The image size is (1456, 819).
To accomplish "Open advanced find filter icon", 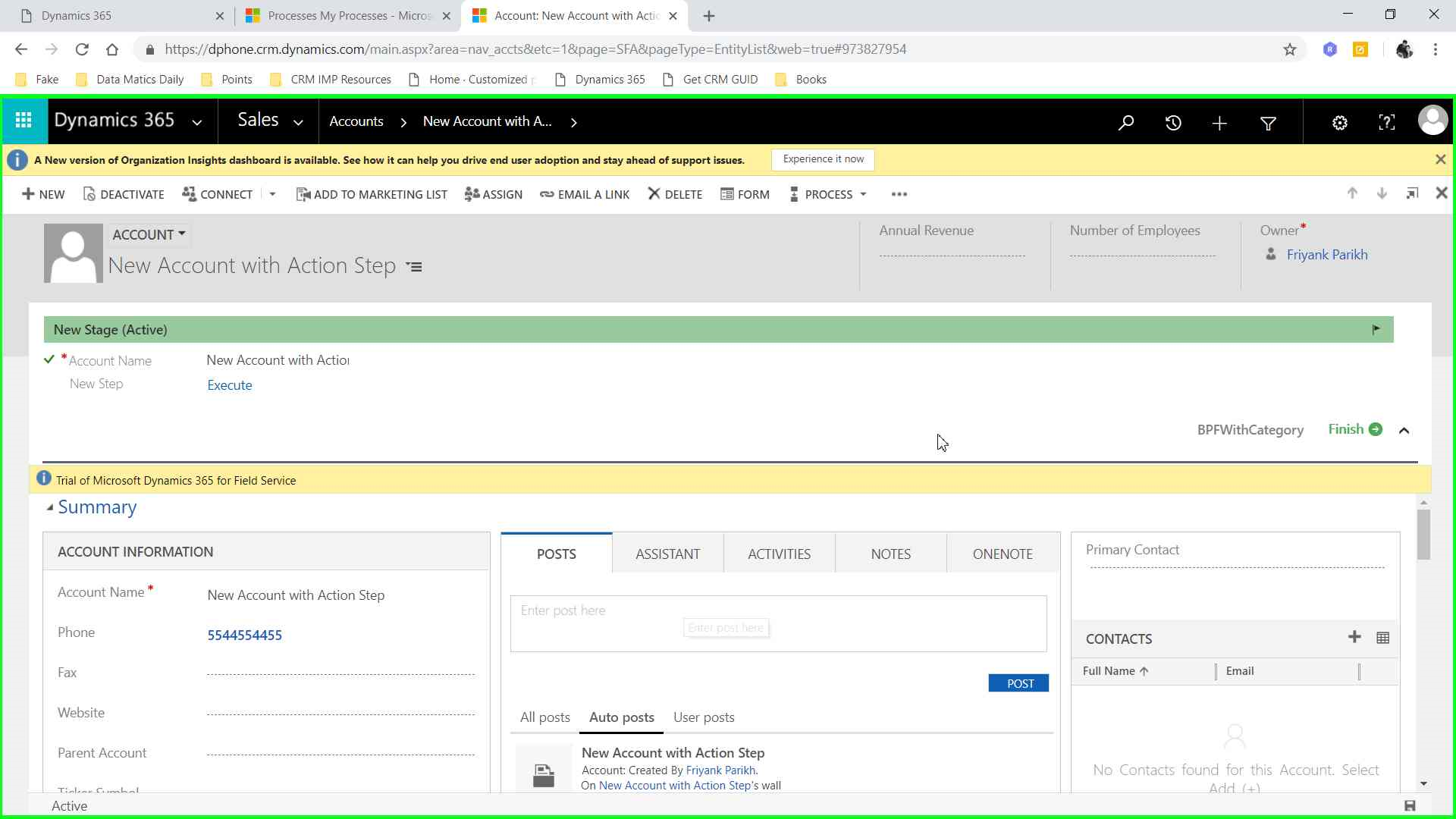I will pyautogui.click(x=1268, y=123).
